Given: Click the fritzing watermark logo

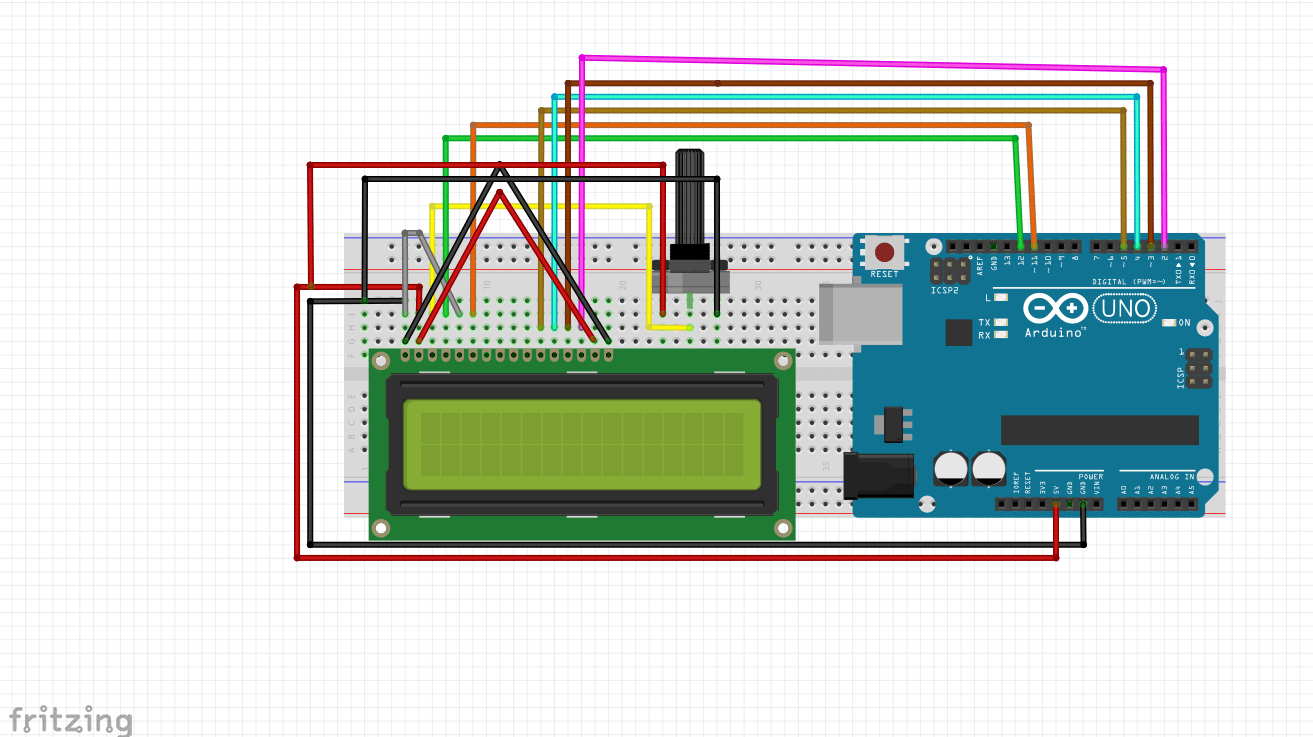Looking at the screenshot, I should 70,720.
